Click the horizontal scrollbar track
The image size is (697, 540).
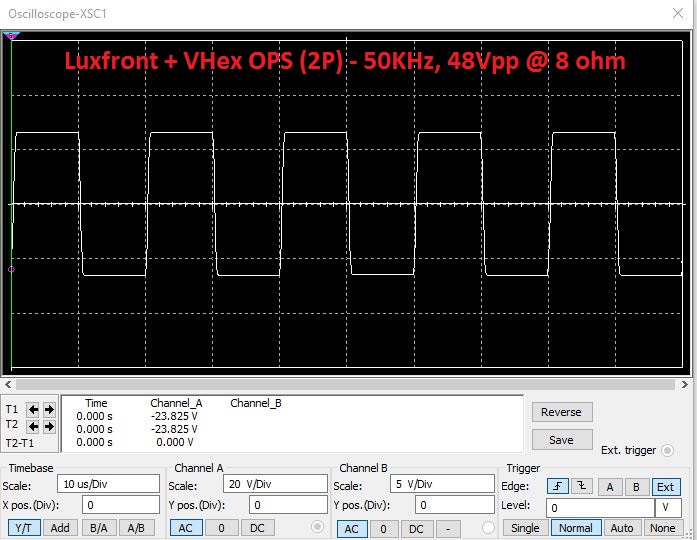(345, 384)
